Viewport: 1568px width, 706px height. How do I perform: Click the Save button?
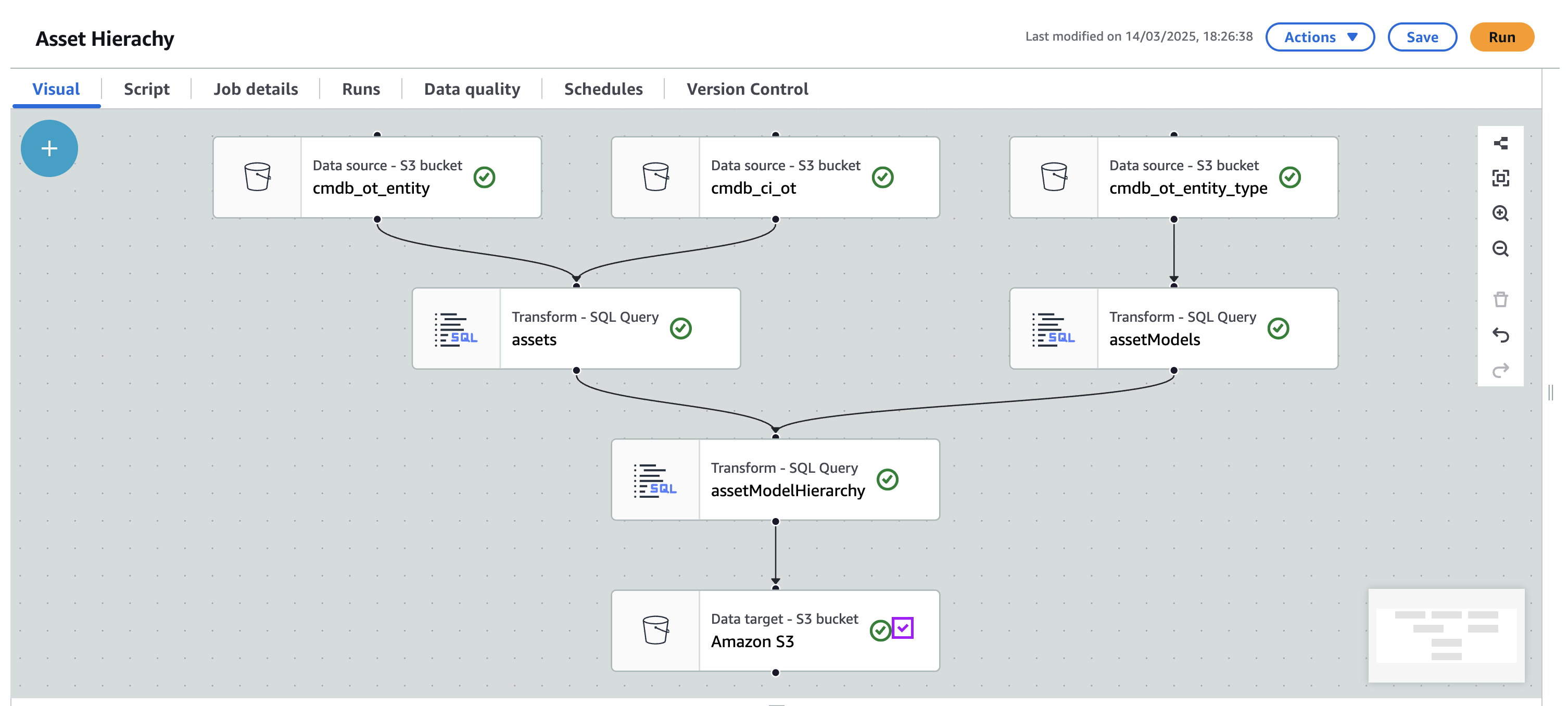click(x=1422, y=37)
